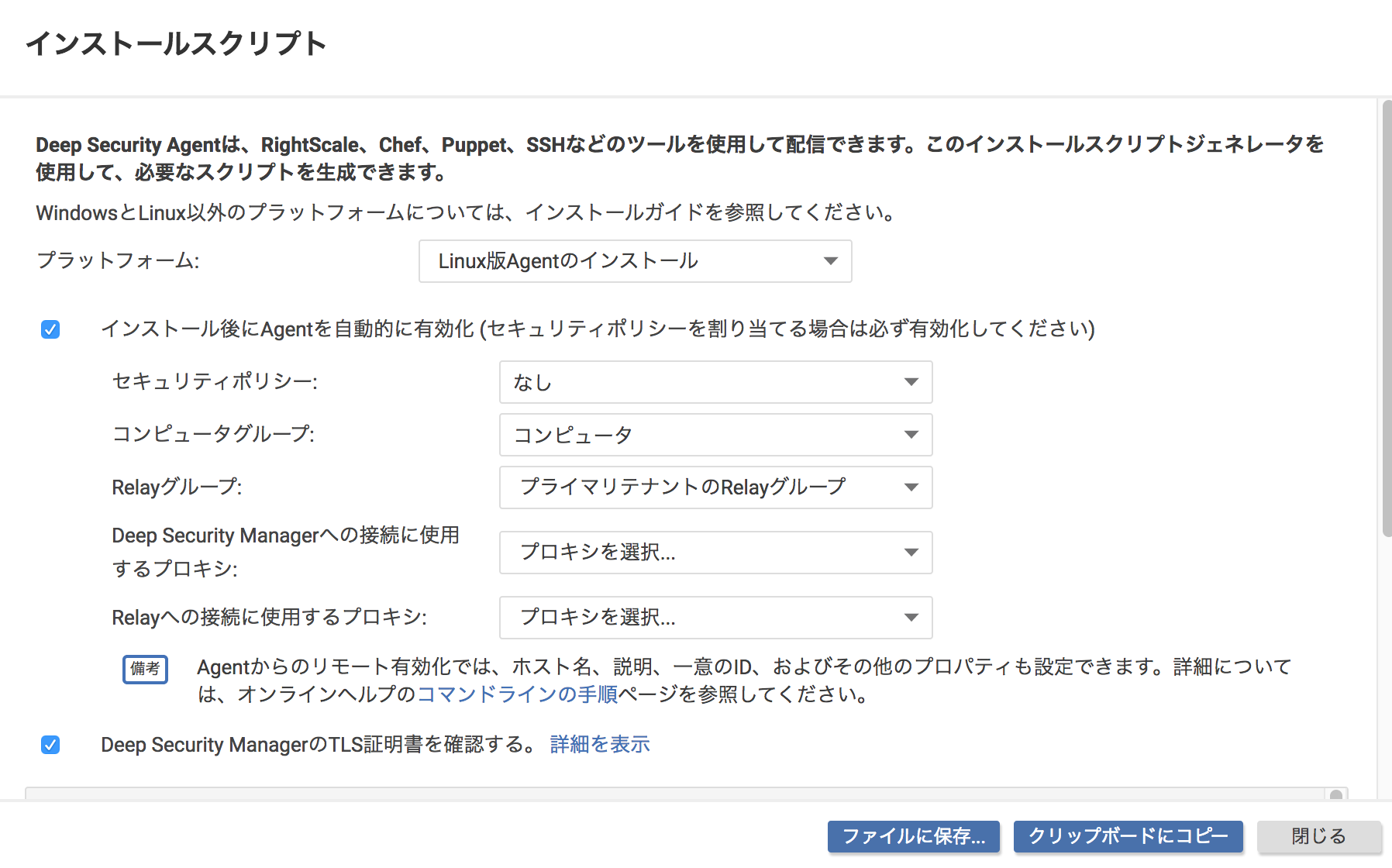The image size is (1392, 868).
Task: Open the プラットフォーム dropdown showing Linux版Agentのインストール
Action: [636, 261]
